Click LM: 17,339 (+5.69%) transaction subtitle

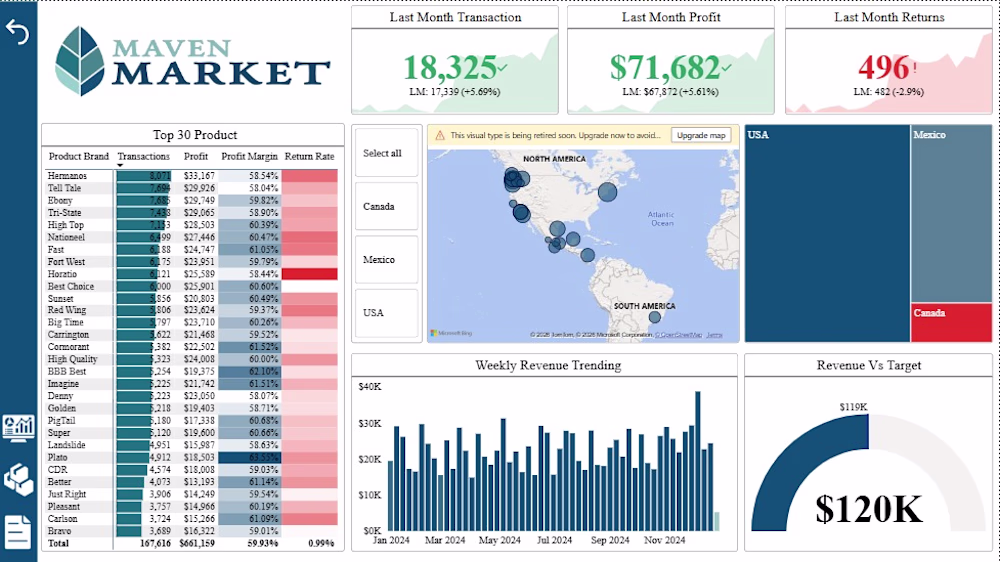[x=455, y=92]
